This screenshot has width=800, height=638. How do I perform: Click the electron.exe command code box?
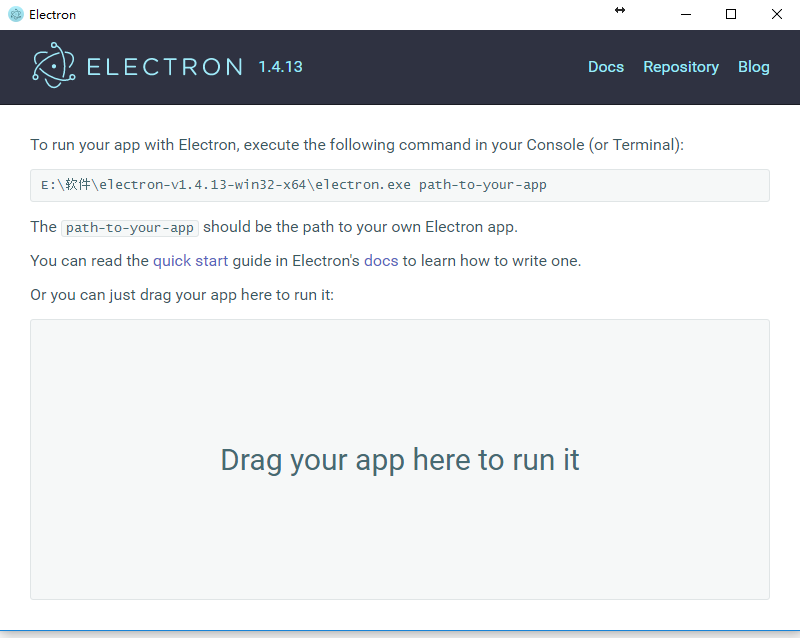click(400, 185)
